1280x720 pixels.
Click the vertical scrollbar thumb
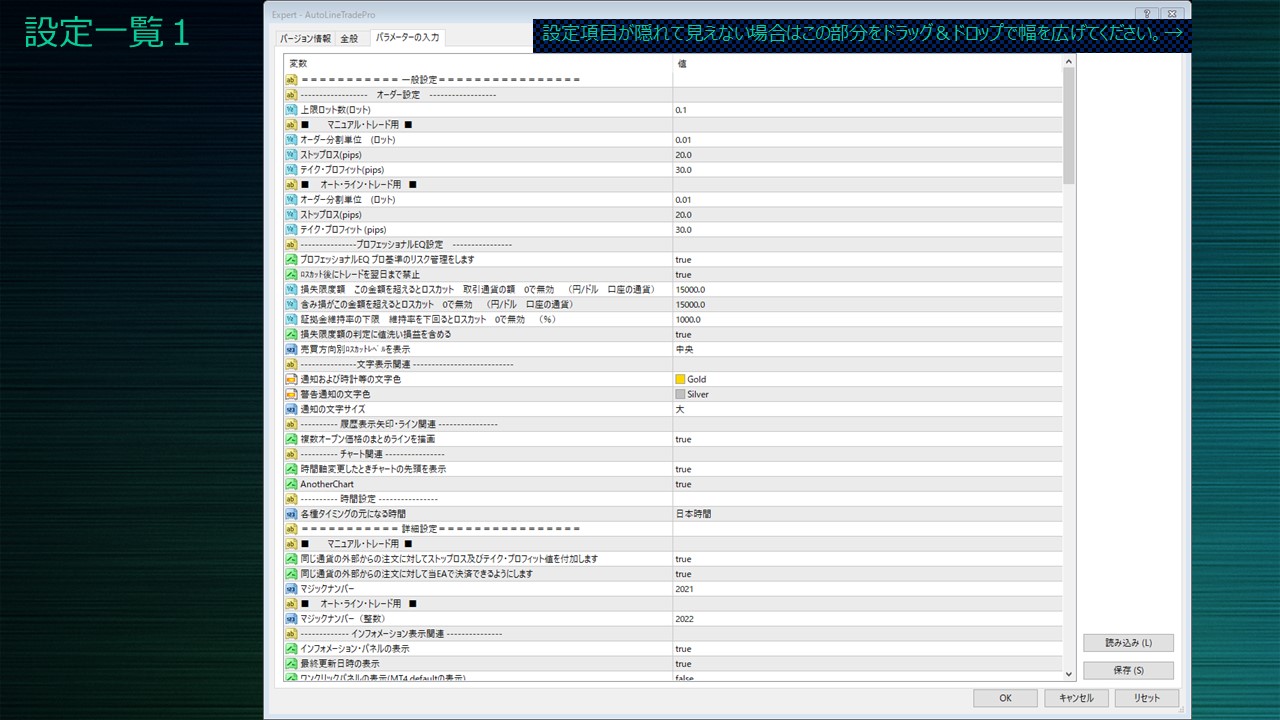(1069, 126)
